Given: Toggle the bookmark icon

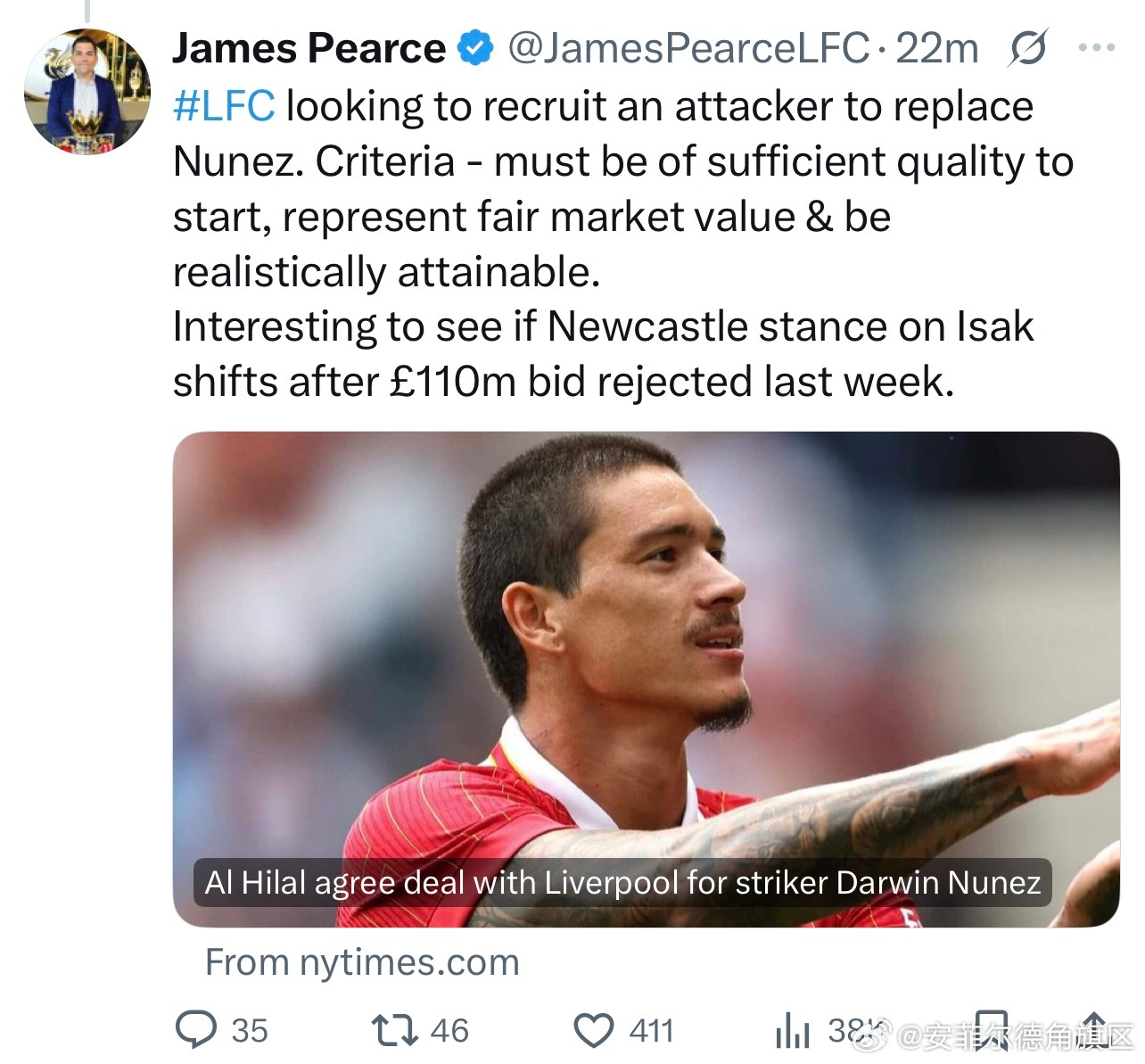Looking at the screenshot, I should tap(991, 1031).
